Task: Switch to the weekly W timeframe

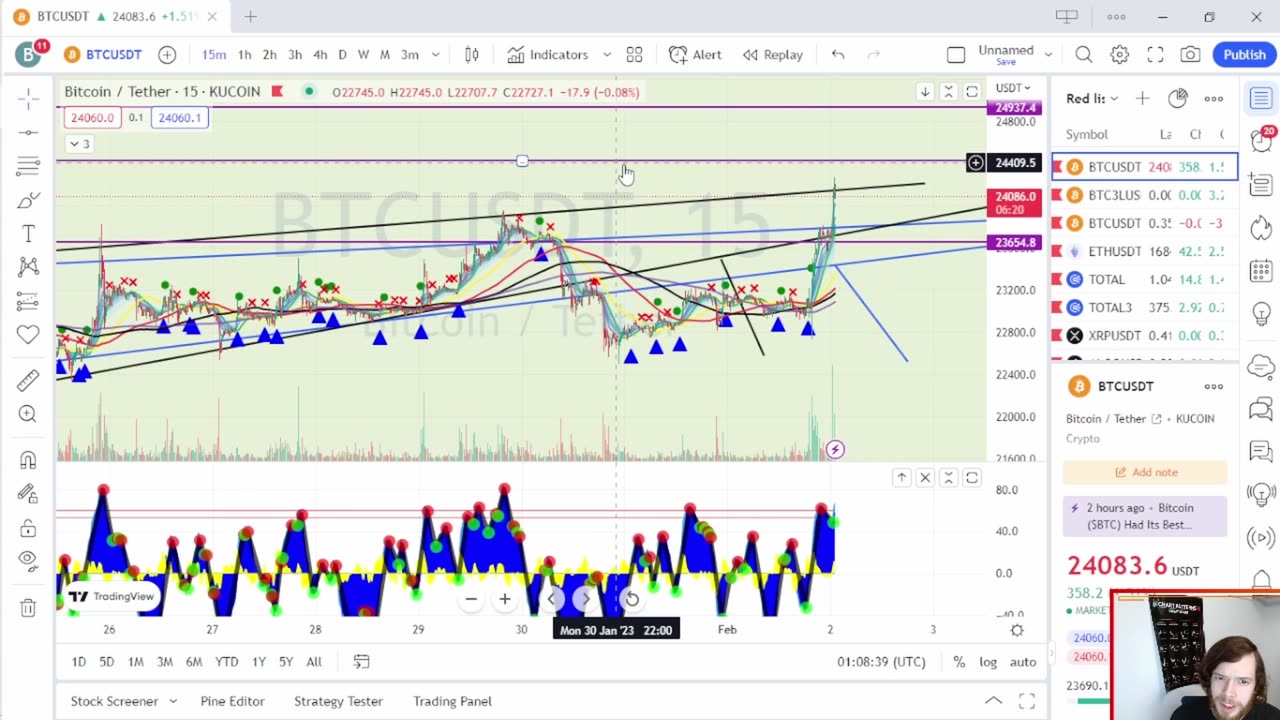Action: (x=363, y=55)
